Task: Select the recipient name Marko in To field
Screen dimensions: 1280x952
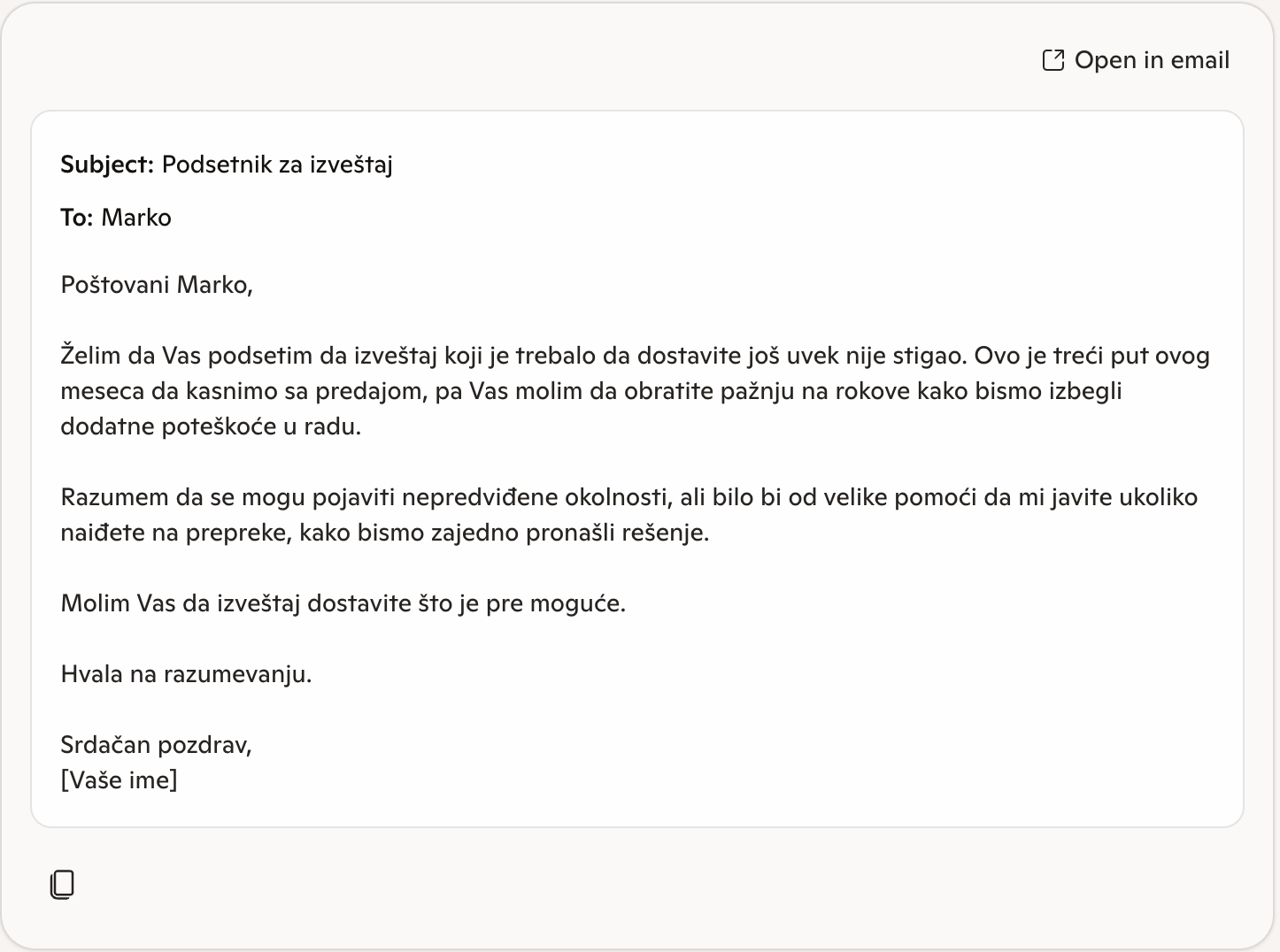Action: pos(136,218)
